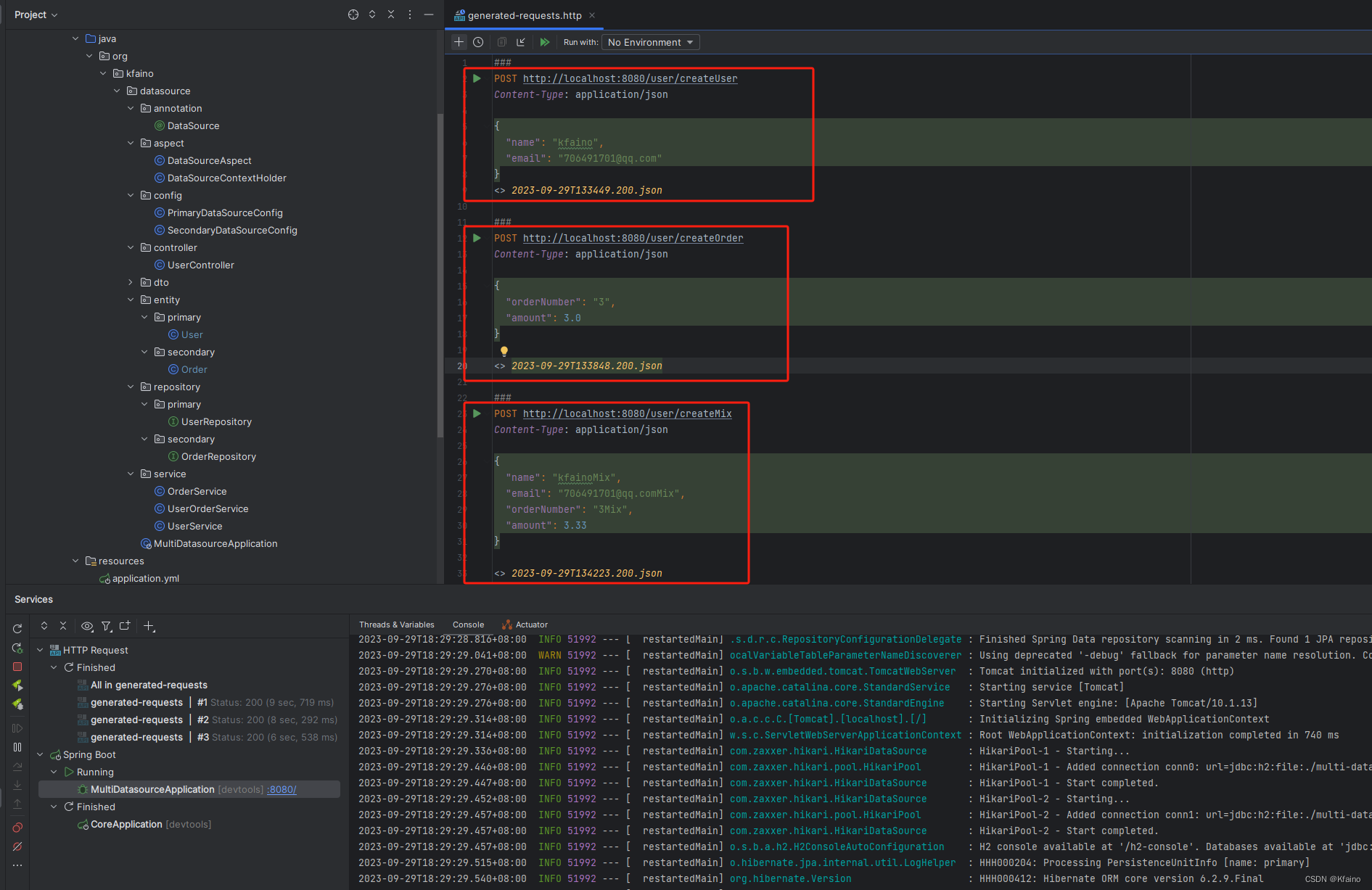Open the createUser URL link
Viewport: 1372px width, 890px height.
point(630,78)
